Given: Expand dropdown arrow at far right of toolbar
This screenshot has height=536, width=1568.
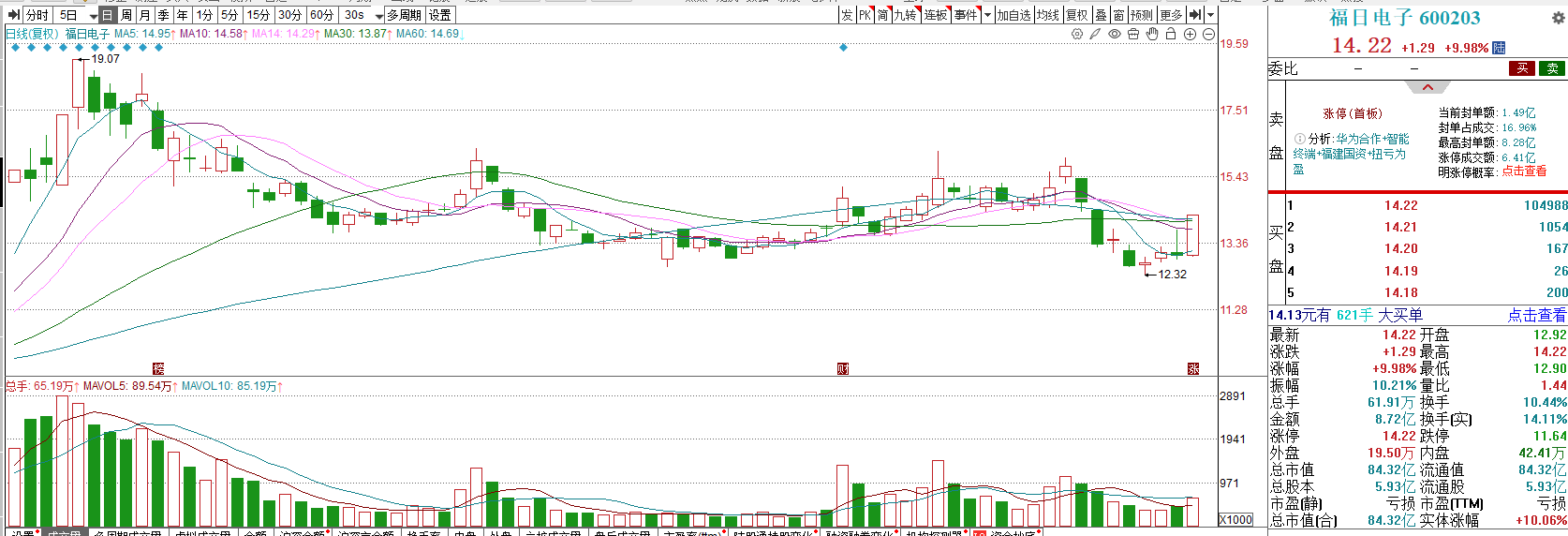Looking at the screenshot, I should [x=1210, y=15].
